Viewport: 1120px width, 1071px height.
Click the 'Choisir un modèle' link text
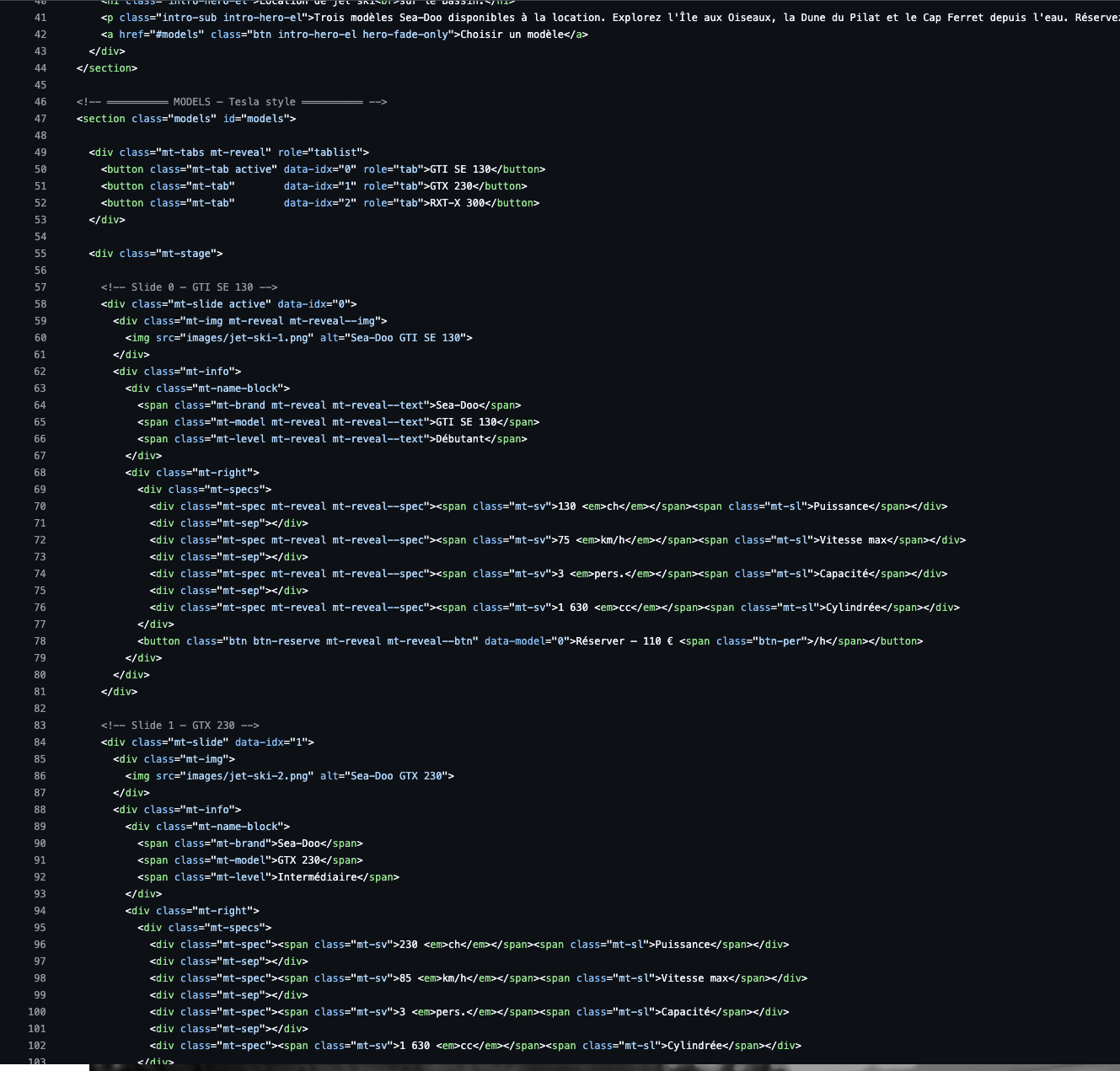[x=512, y=35]
